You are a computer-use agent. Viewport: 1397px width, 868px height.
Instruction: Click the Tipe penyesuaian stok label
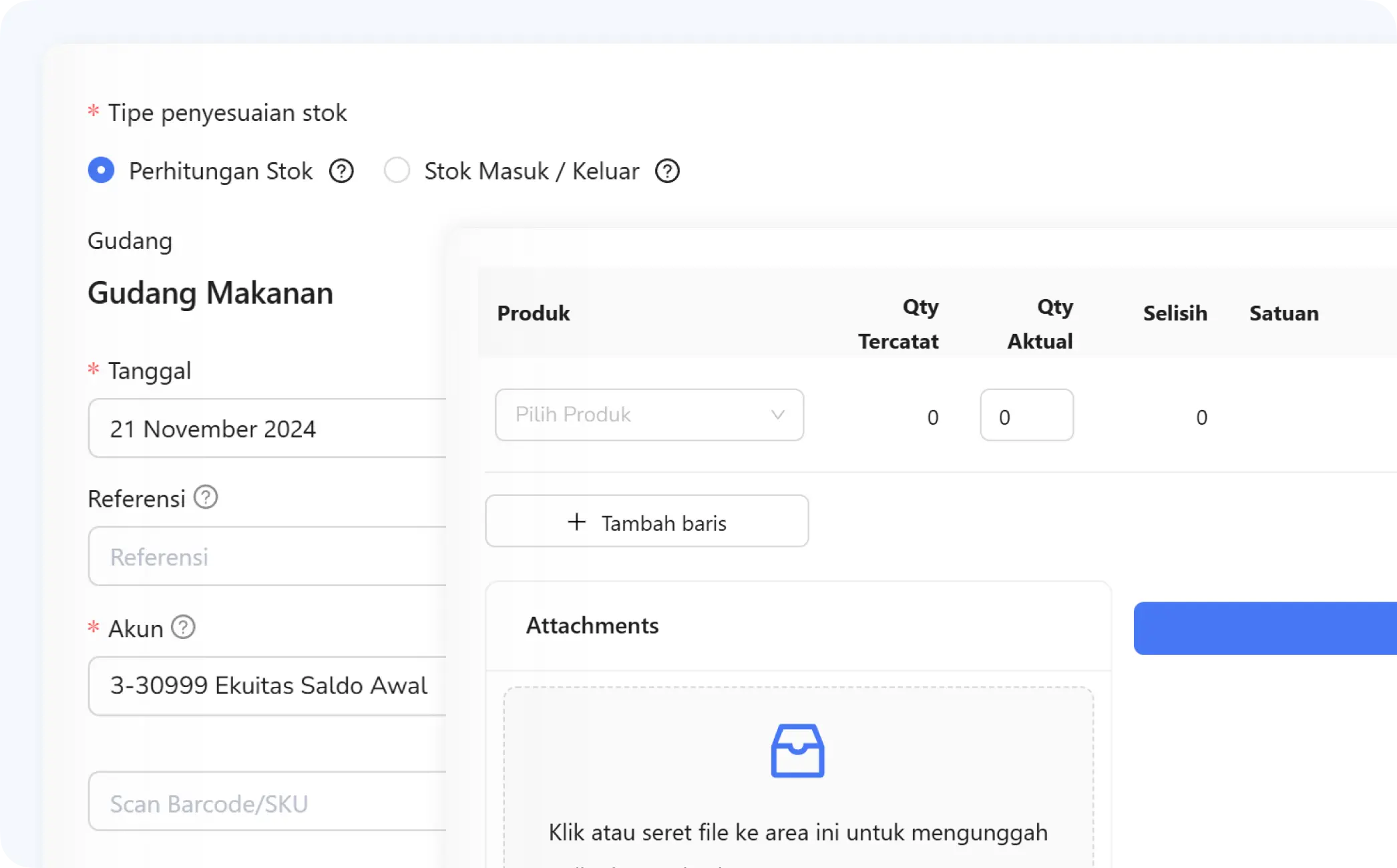pos(228,113)
